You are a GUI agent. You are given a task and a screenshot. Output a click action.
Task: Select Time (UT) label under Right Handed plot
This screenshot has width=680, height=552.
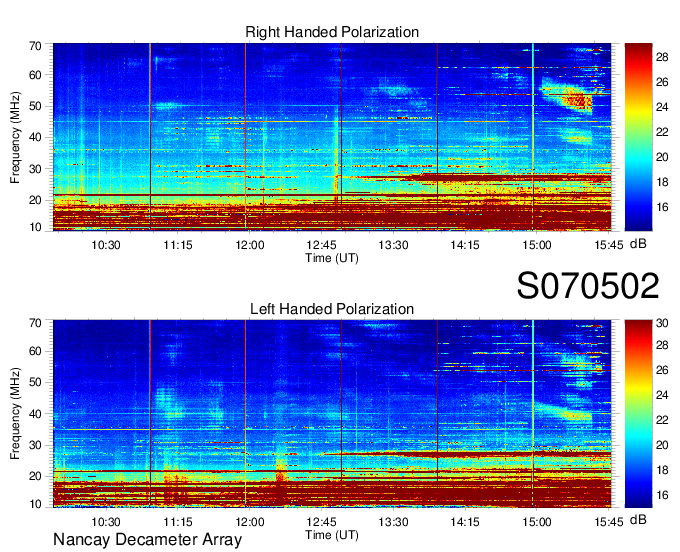coord(332,258)
